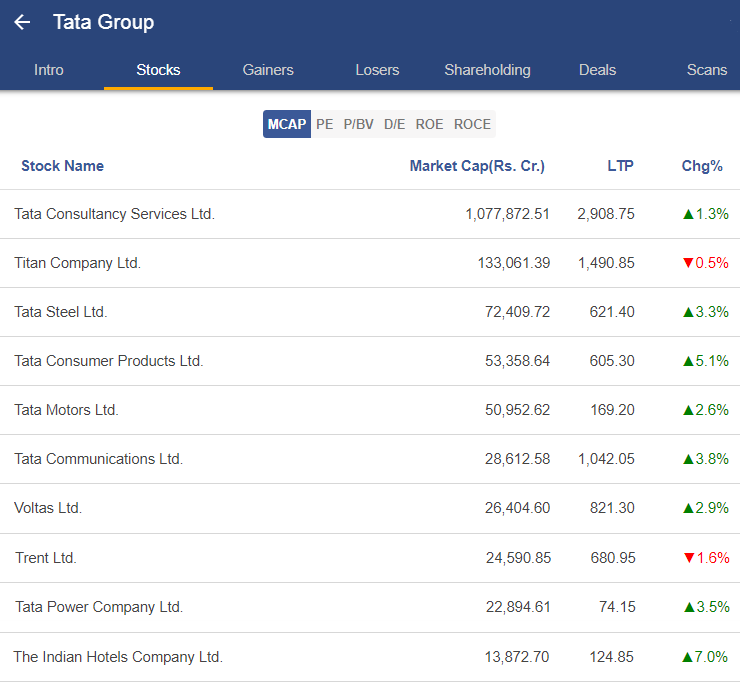Go back using the arrow icon
Viewport: 740px width, 682px height.
pyautogui.click(x=22, y=22)
